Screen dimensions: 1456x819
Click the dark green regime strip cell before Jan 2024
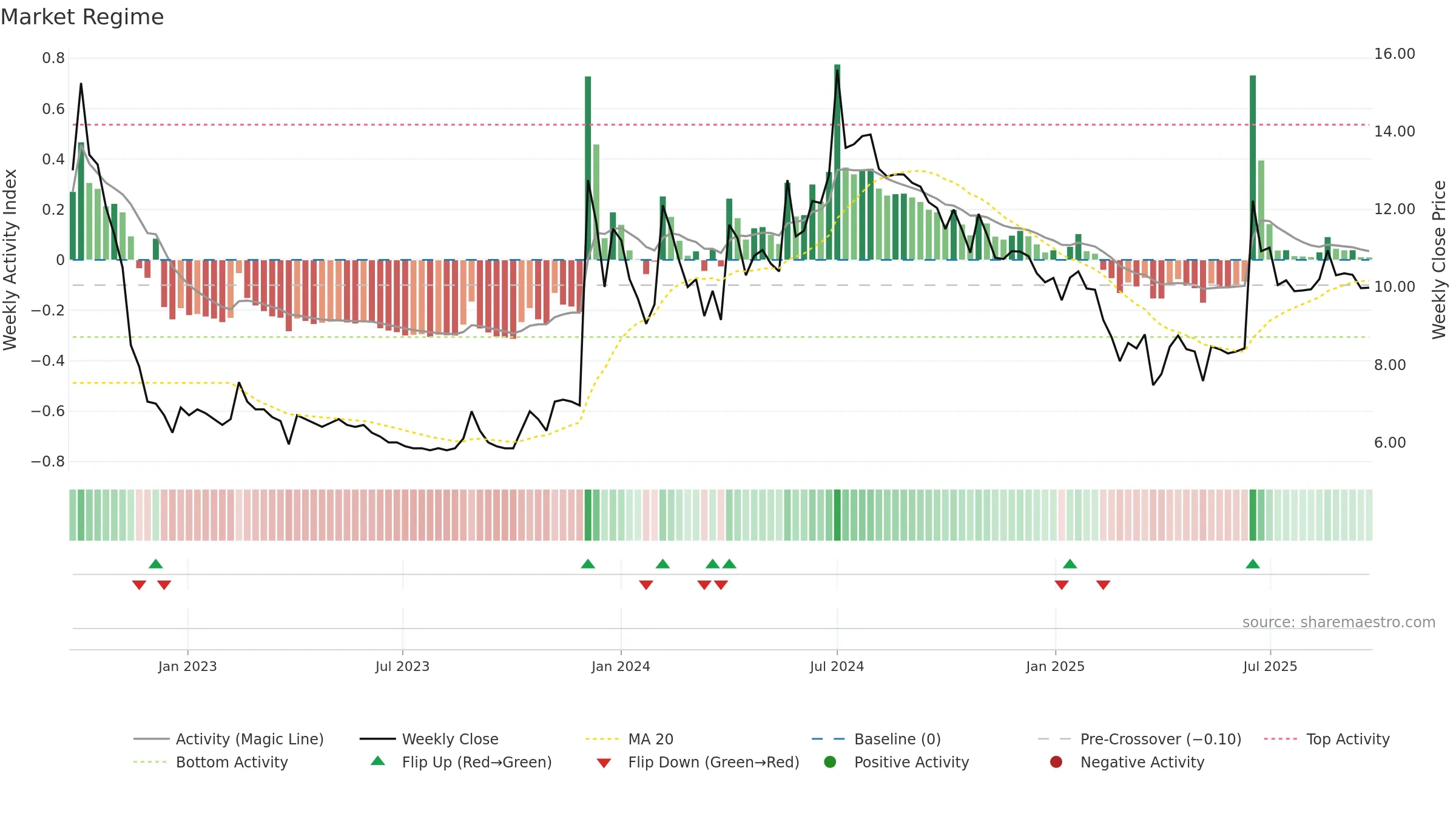pyautogui.click(x=588, y=515)
